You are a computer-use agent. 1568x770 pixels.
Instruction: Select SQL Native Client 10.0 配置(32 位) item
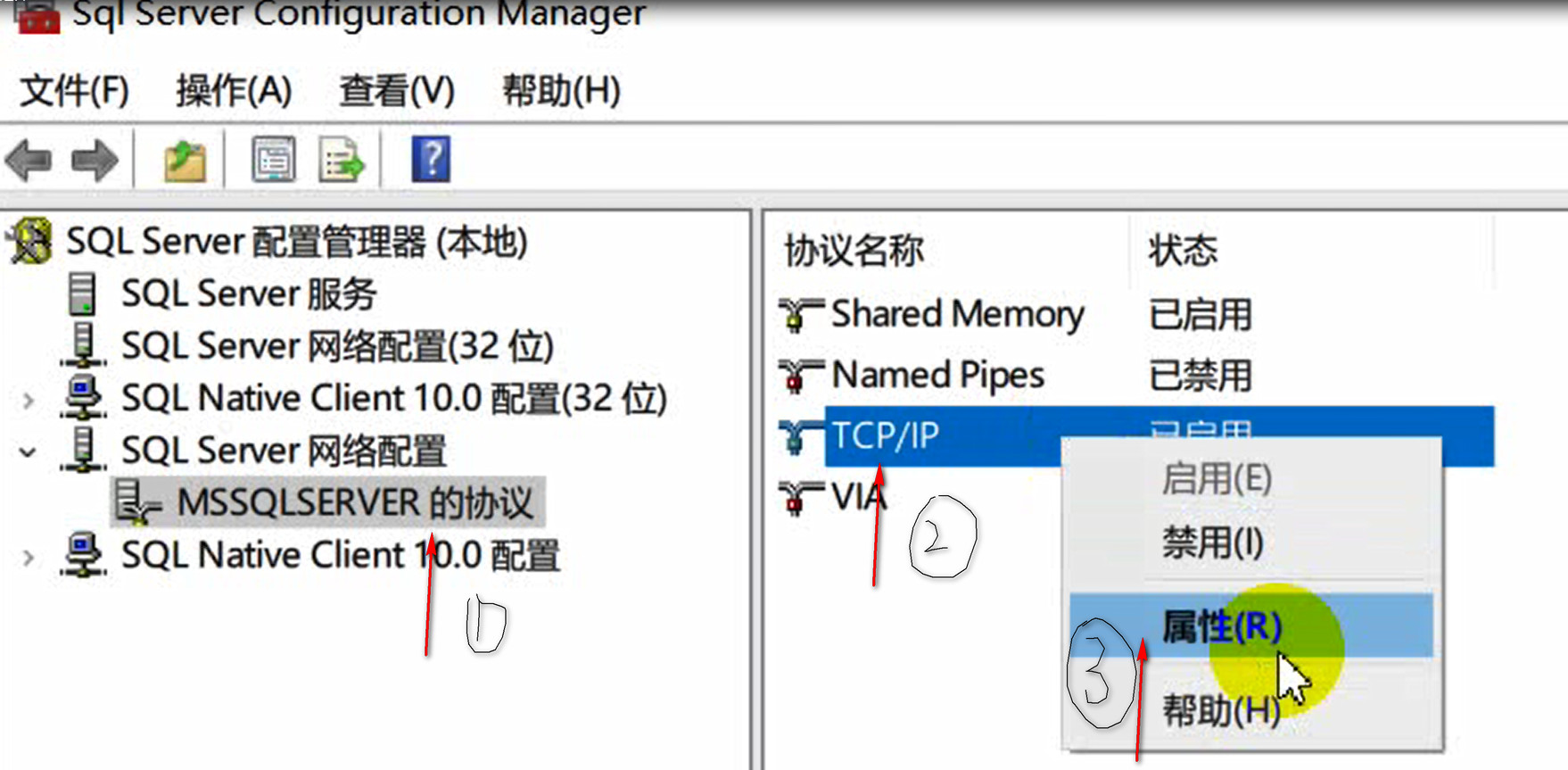(x=394, y=398)
